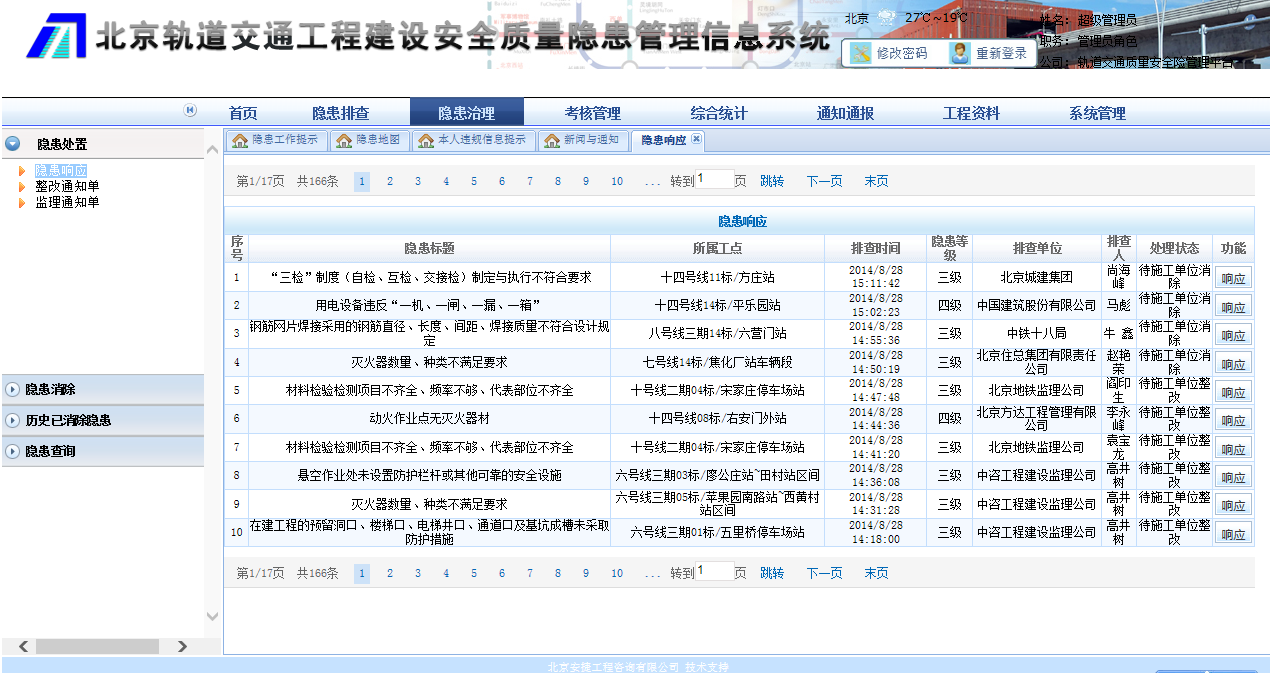Close the 隐患响应 tab
This screenshot has height=673, width=1270.
[x=697, y=140]
